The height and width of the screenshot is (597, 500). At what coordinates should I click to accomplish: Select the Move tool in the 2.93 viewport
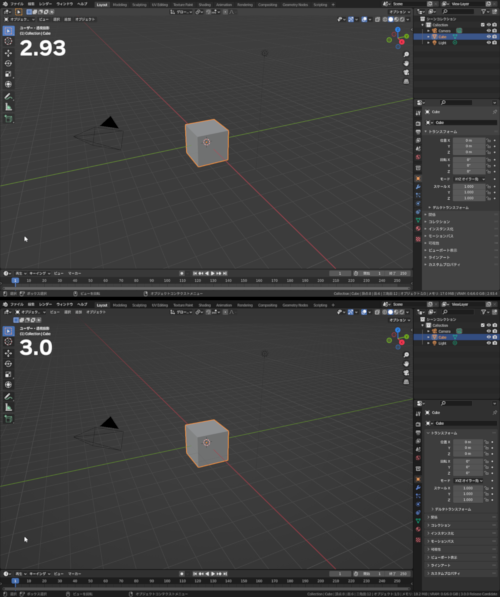(x=8, y=53)
